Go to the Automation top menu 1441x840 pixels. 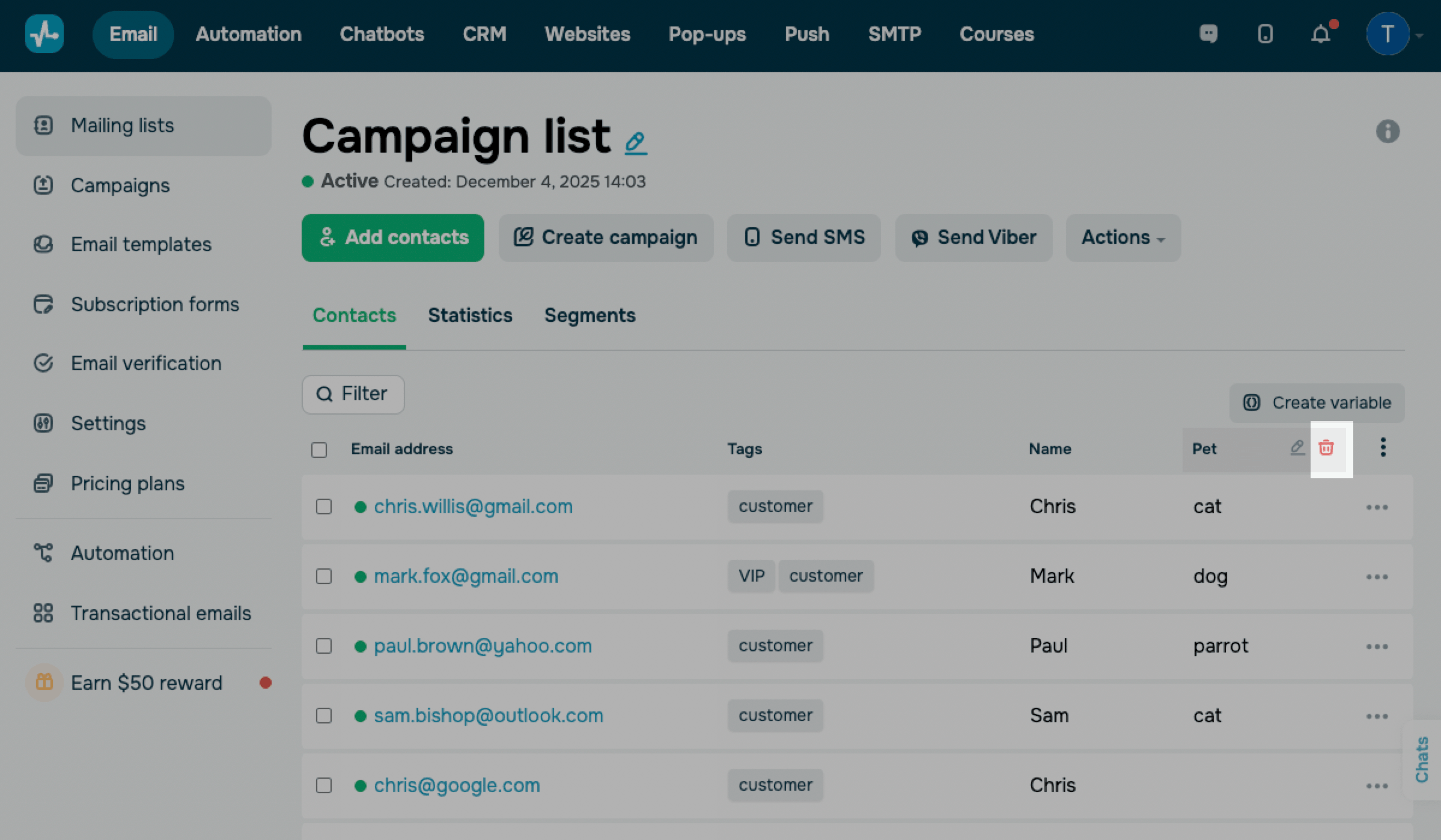[x=248, y=34]
